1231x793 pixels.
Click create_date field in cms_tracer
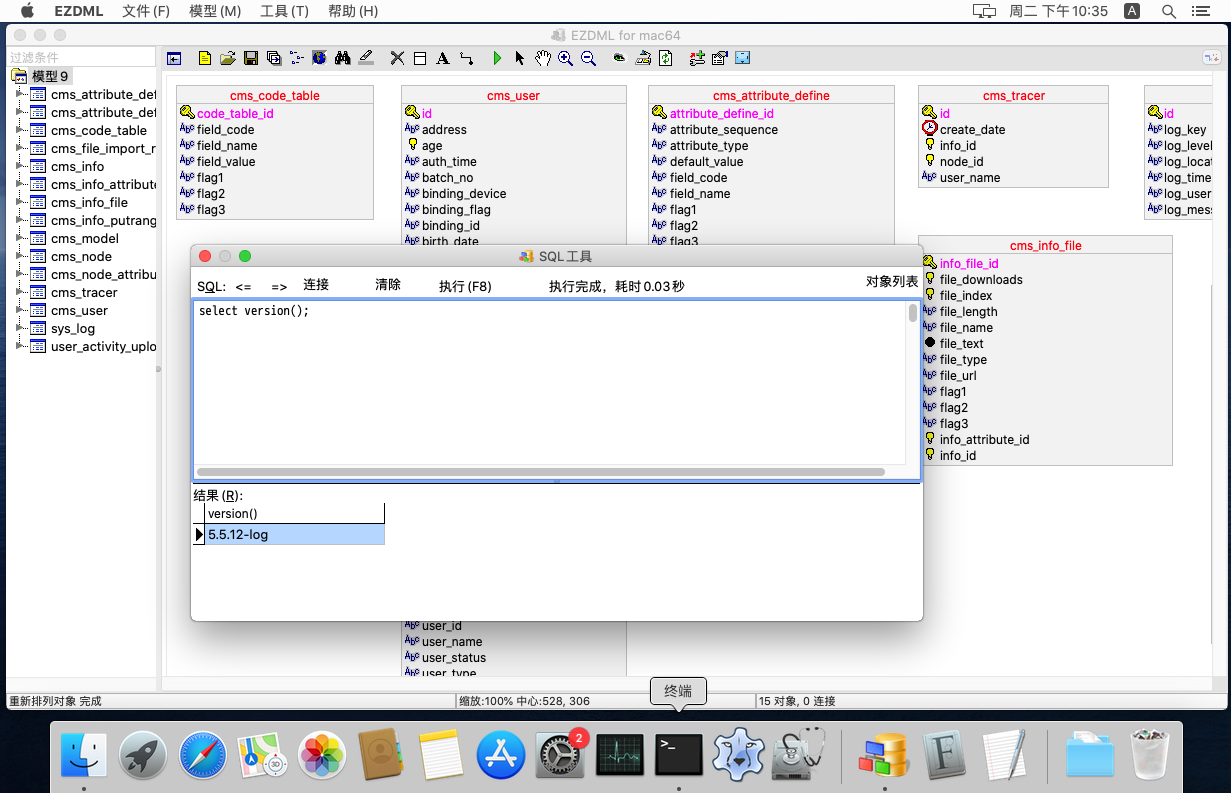pos(972,130)
